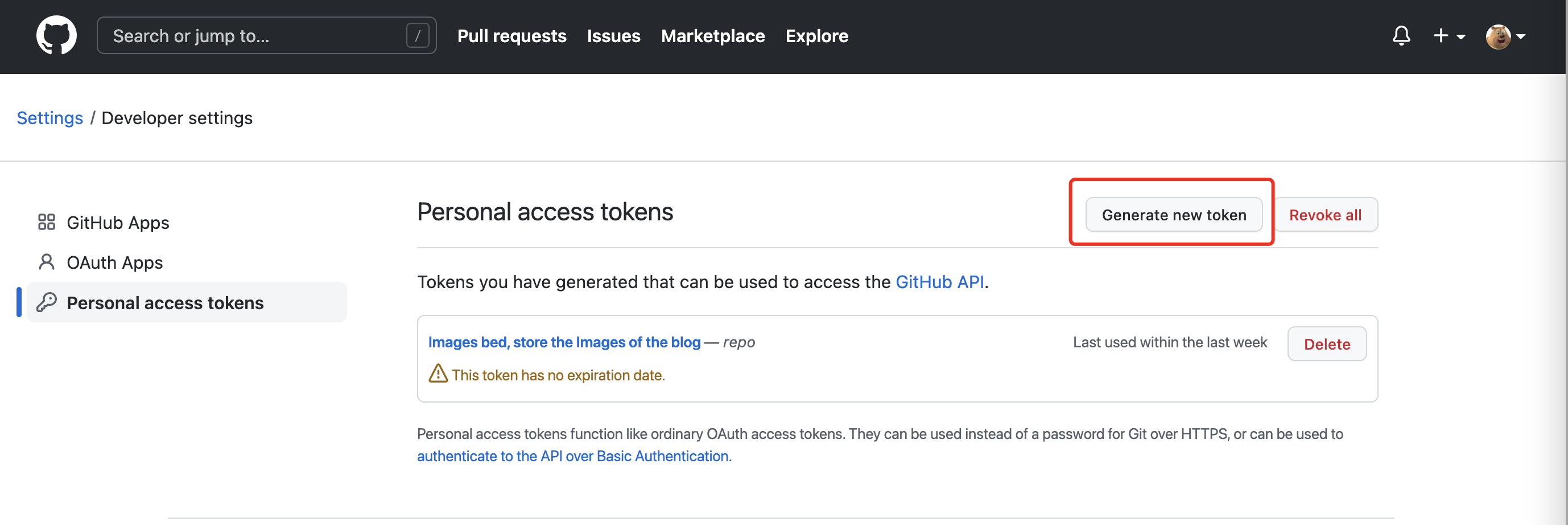Screen dimensions: 1568x525
Task: Click the plus create-new icon
Action: pos(1441,36)
